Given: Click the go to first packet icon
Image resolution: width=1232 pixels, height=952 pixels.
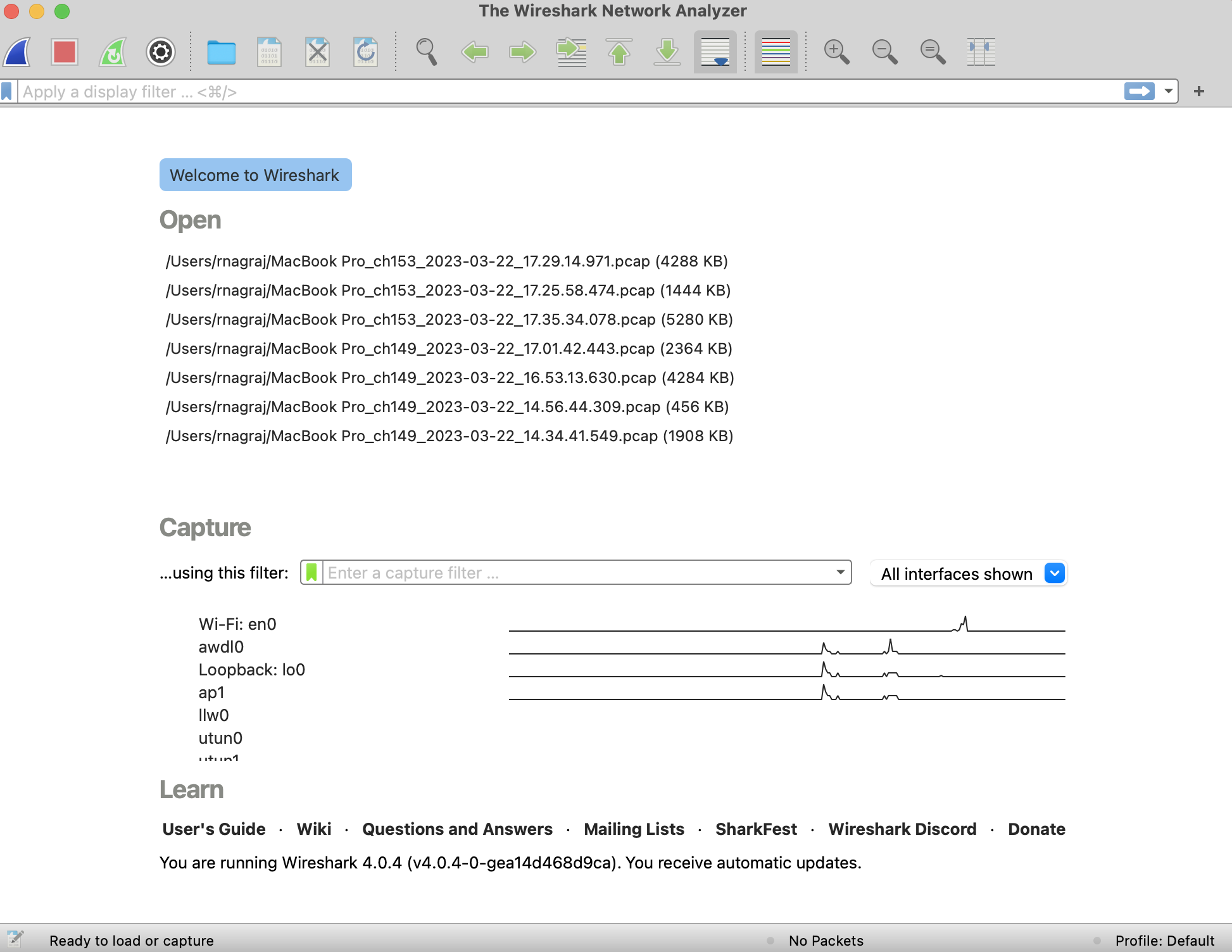Looking at the screenshot, I should pyautogui.click(x=619, y=52).
